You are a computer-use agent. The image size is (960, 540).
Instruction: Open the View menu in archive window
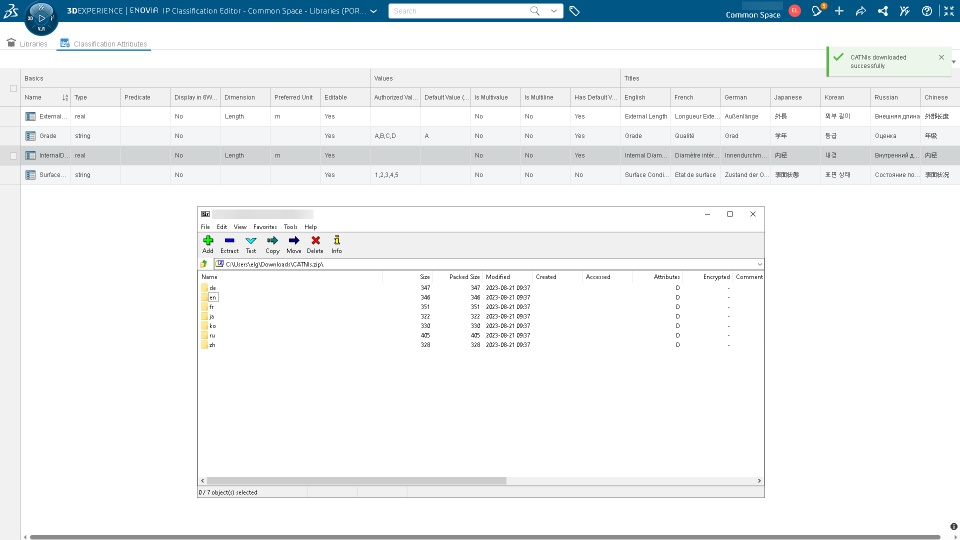click(240, 227)
